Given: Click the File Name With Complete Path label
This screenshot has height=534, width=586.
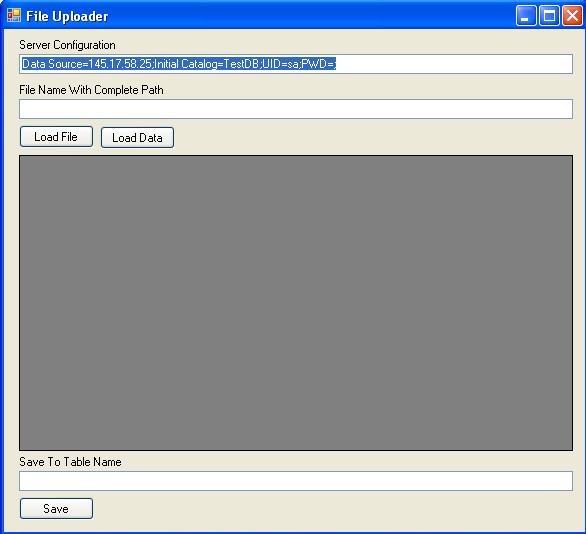Looking at the screenshot, I should (x=91, y=90).
